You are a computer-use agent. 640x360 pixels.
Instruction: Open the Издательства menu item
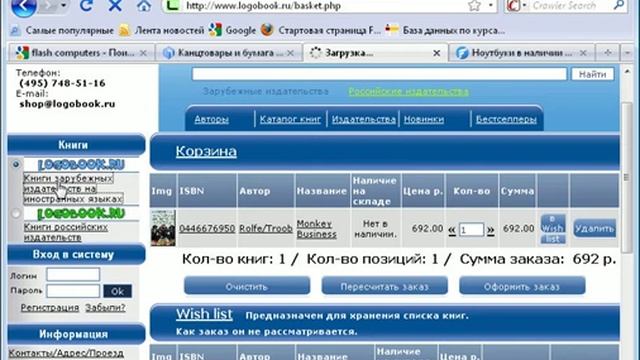(x=364, y=119)
